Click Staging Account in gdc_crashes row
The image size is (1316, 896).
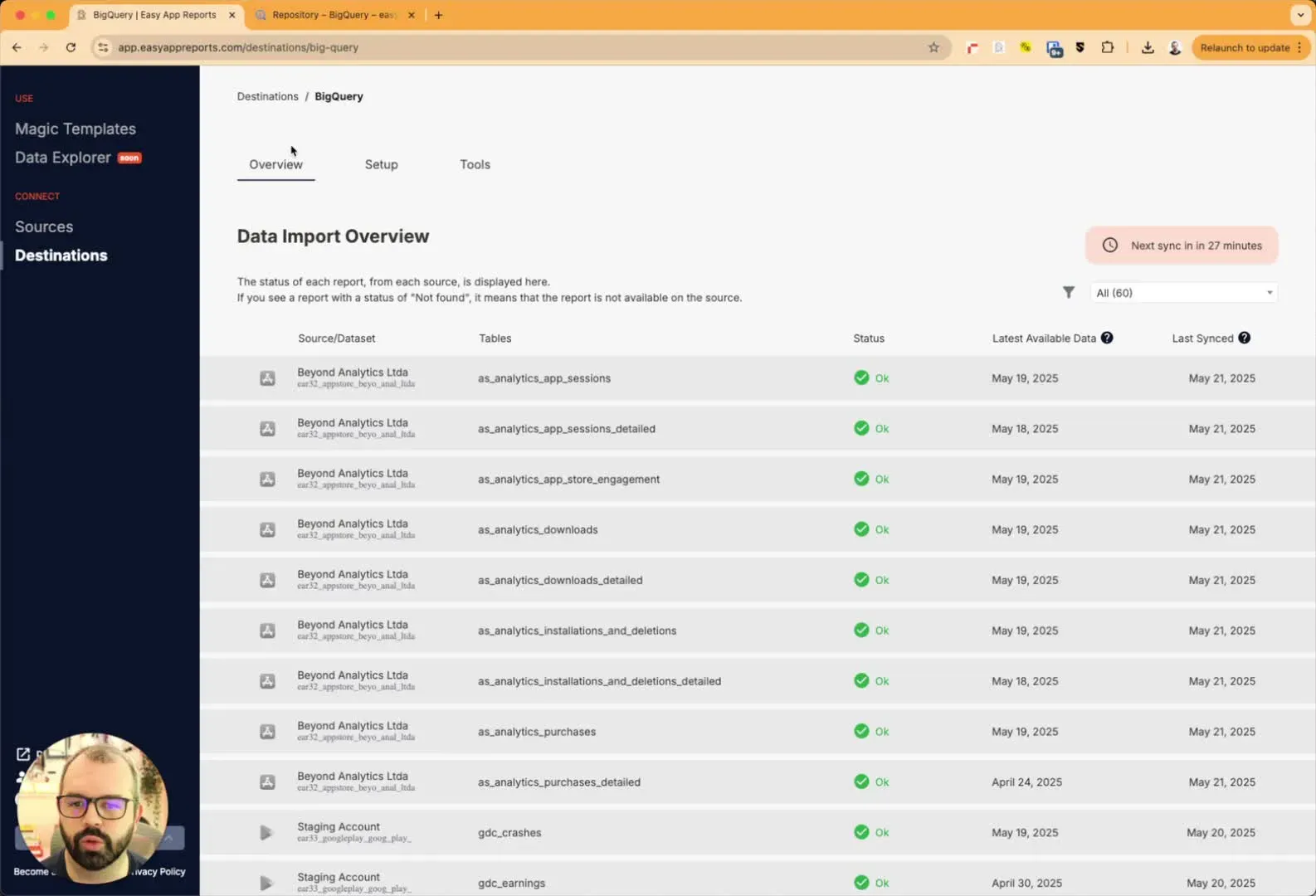tap(339, 826)
